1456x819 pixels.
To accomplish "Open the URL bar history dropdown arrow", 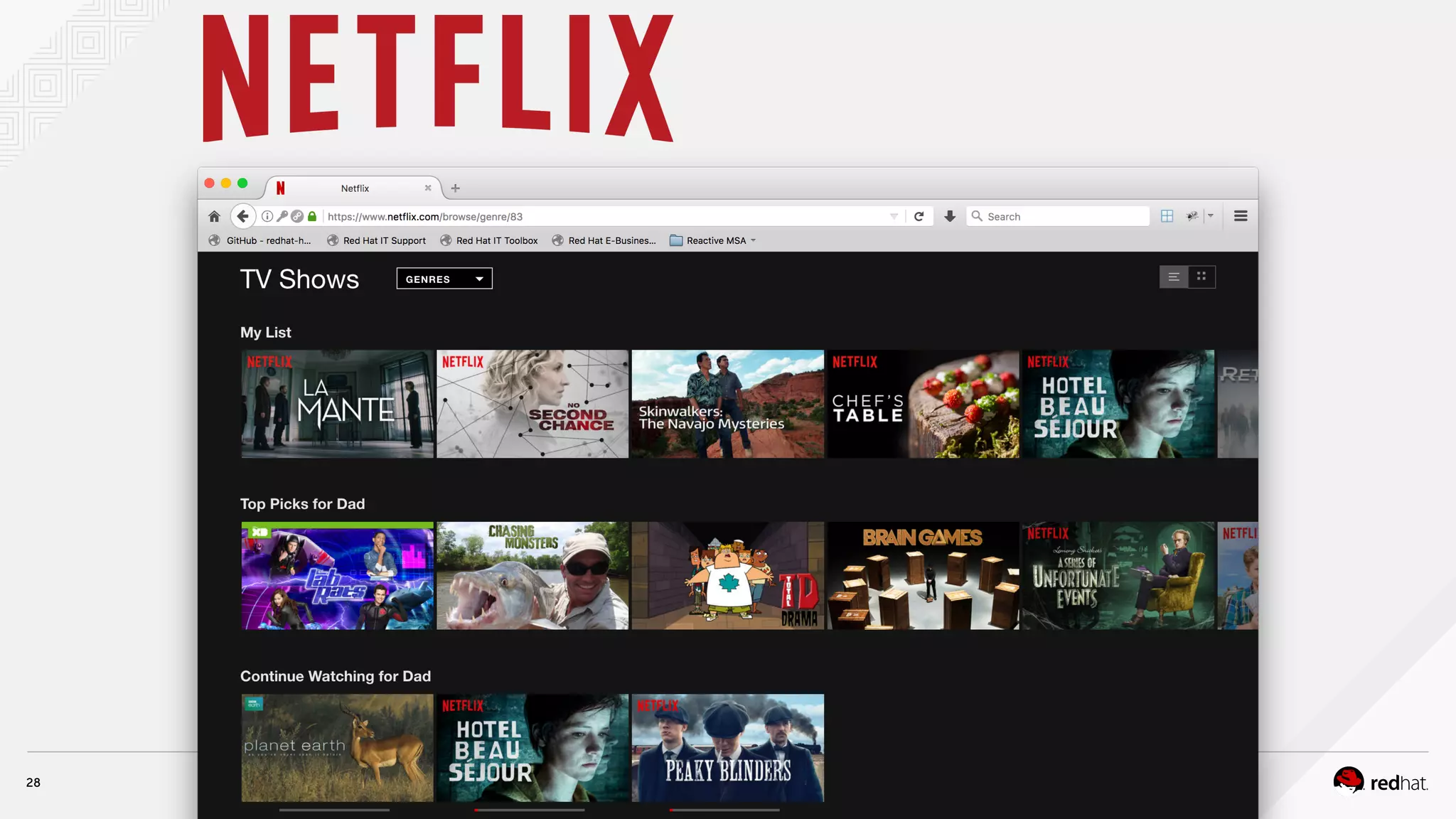I will [894, 216].
